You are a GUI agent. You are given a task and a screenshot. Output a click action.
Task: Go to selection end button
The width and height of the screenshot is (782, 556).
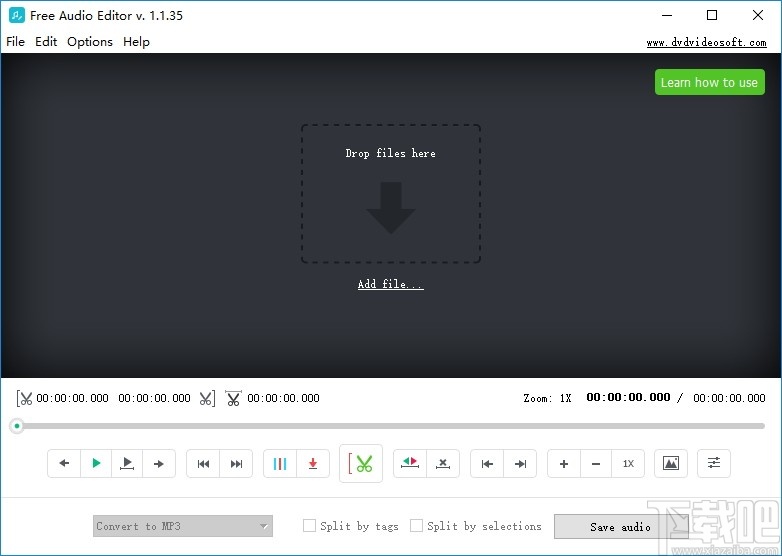click(x=520, y=463)
